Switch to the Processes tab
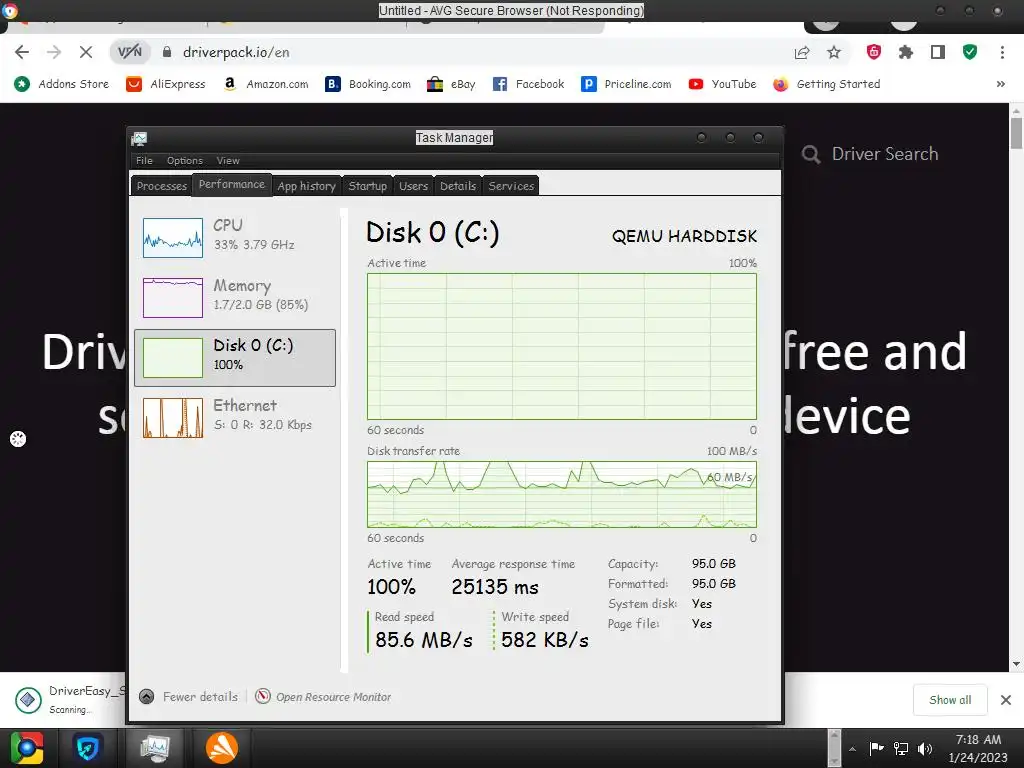The image size is (1024, 768). [x=161, y=186]
